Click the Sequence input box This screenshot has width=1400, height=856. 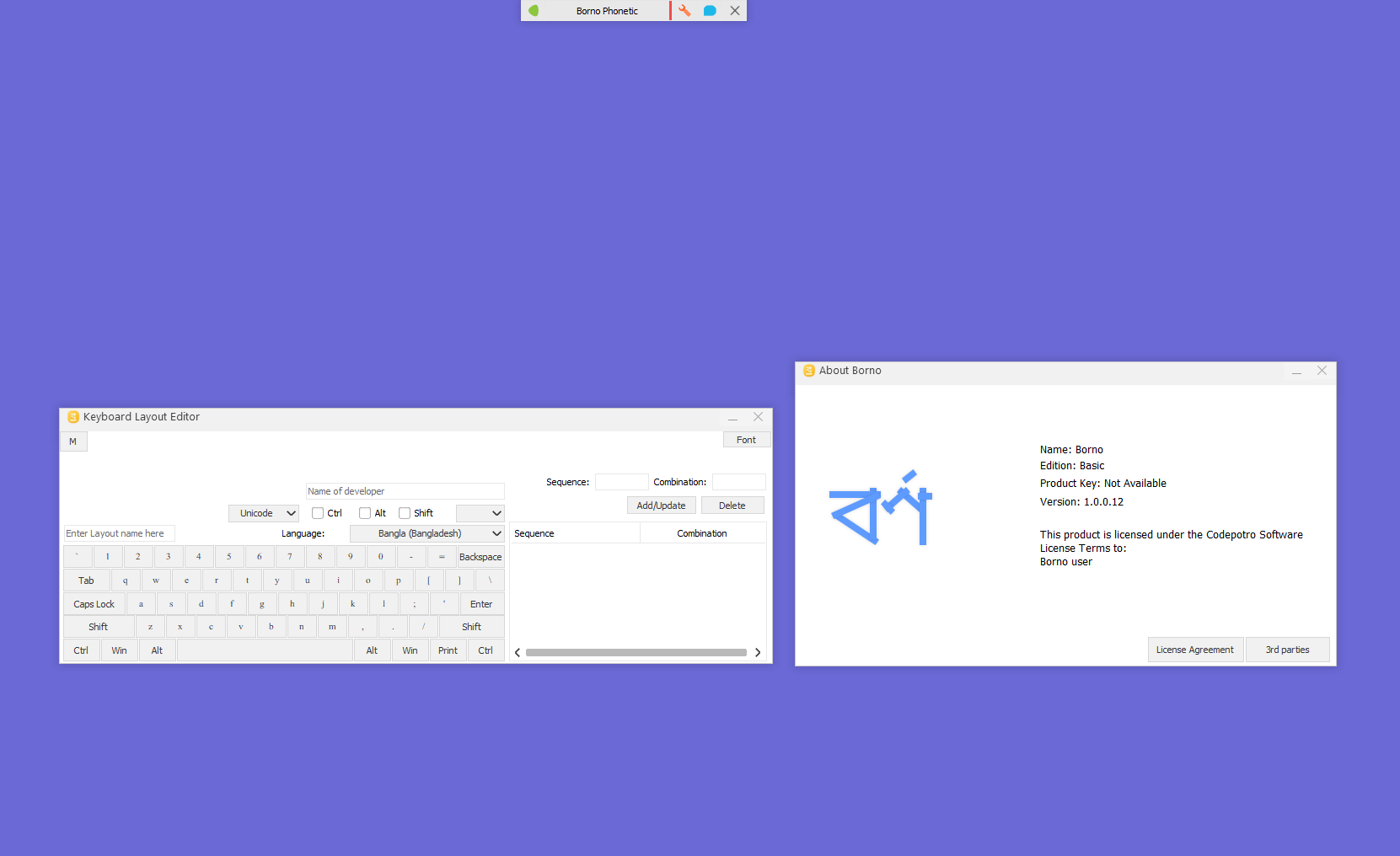622,482
